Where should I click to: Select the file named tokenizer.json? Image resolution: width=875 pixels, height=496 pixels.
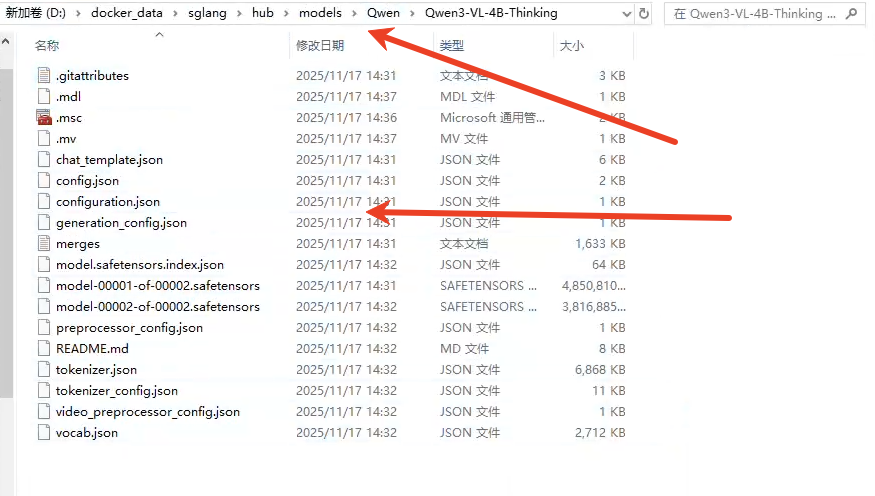(x=97, y=369)
